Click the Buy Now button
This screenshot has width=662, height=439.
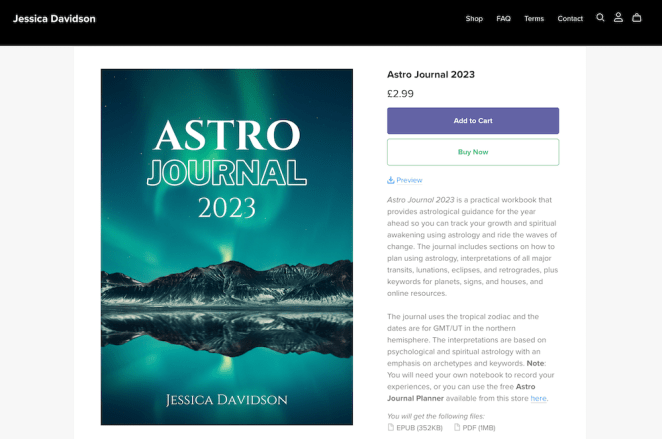[473, 152]
